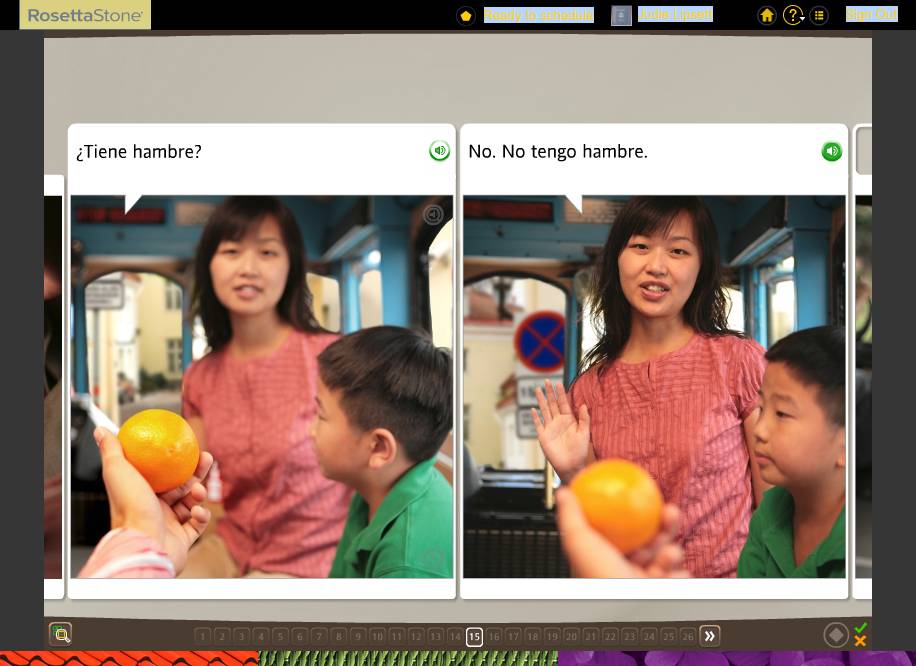This screenshot has width=916, height=666.
Task: Jump to screen 5
Action: coord(280,636)
